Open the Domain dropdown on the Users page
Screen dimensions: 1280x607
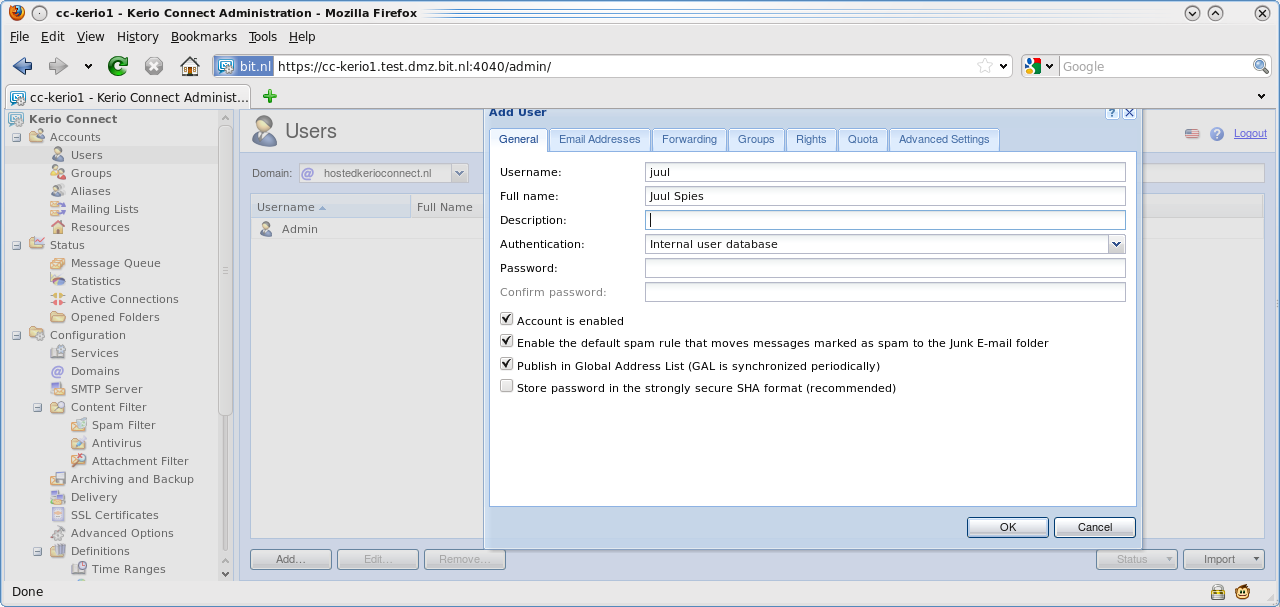(460, 173)
